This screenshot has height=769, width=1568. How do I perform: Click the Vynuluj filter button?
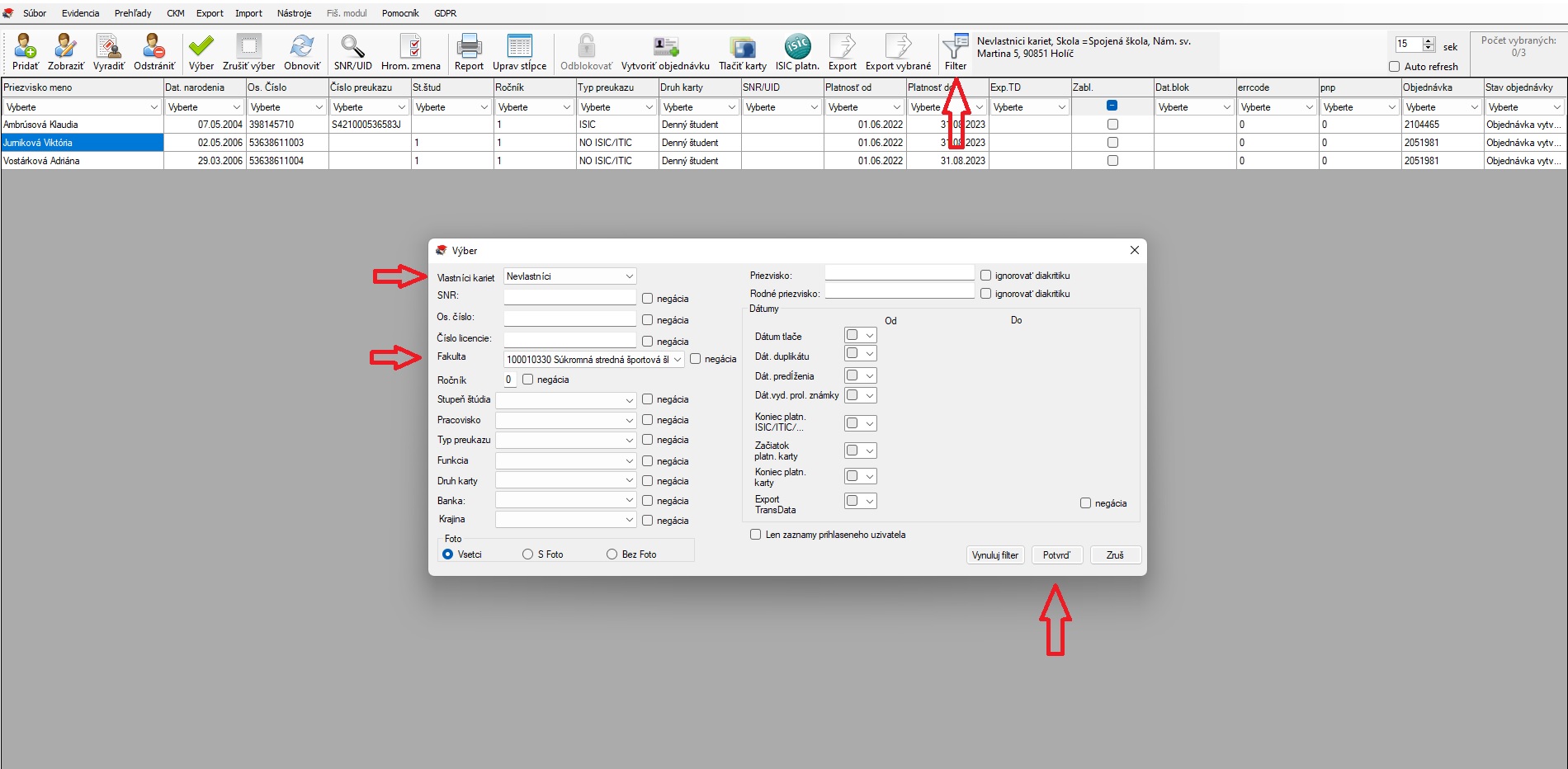994,555
